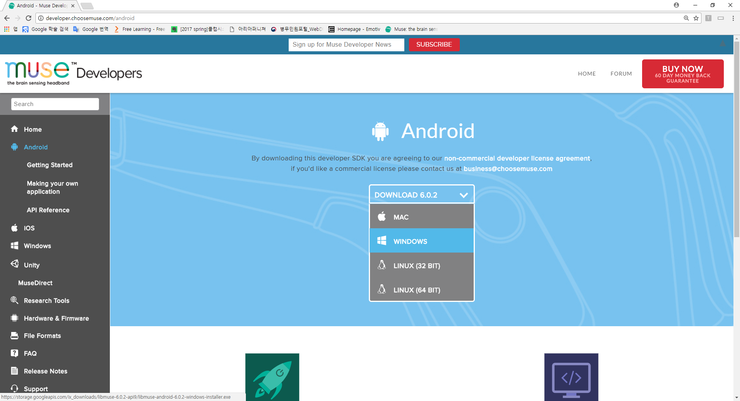740x401 pixels.
Task: Click the iOS apple icon in sidebar
Action: 14,228
